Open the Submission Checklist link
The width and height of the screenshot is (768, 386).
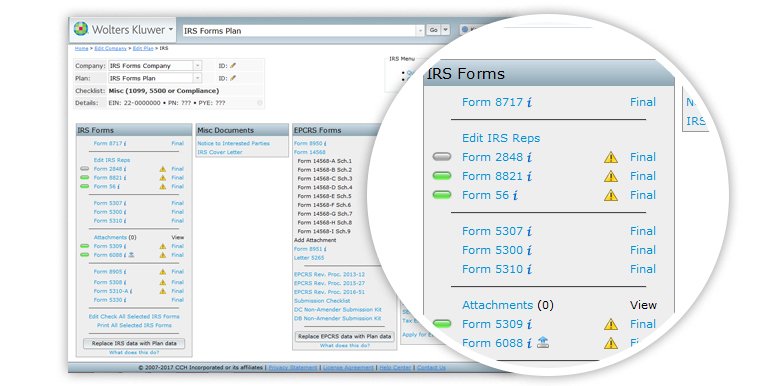[x=322, y=301]
